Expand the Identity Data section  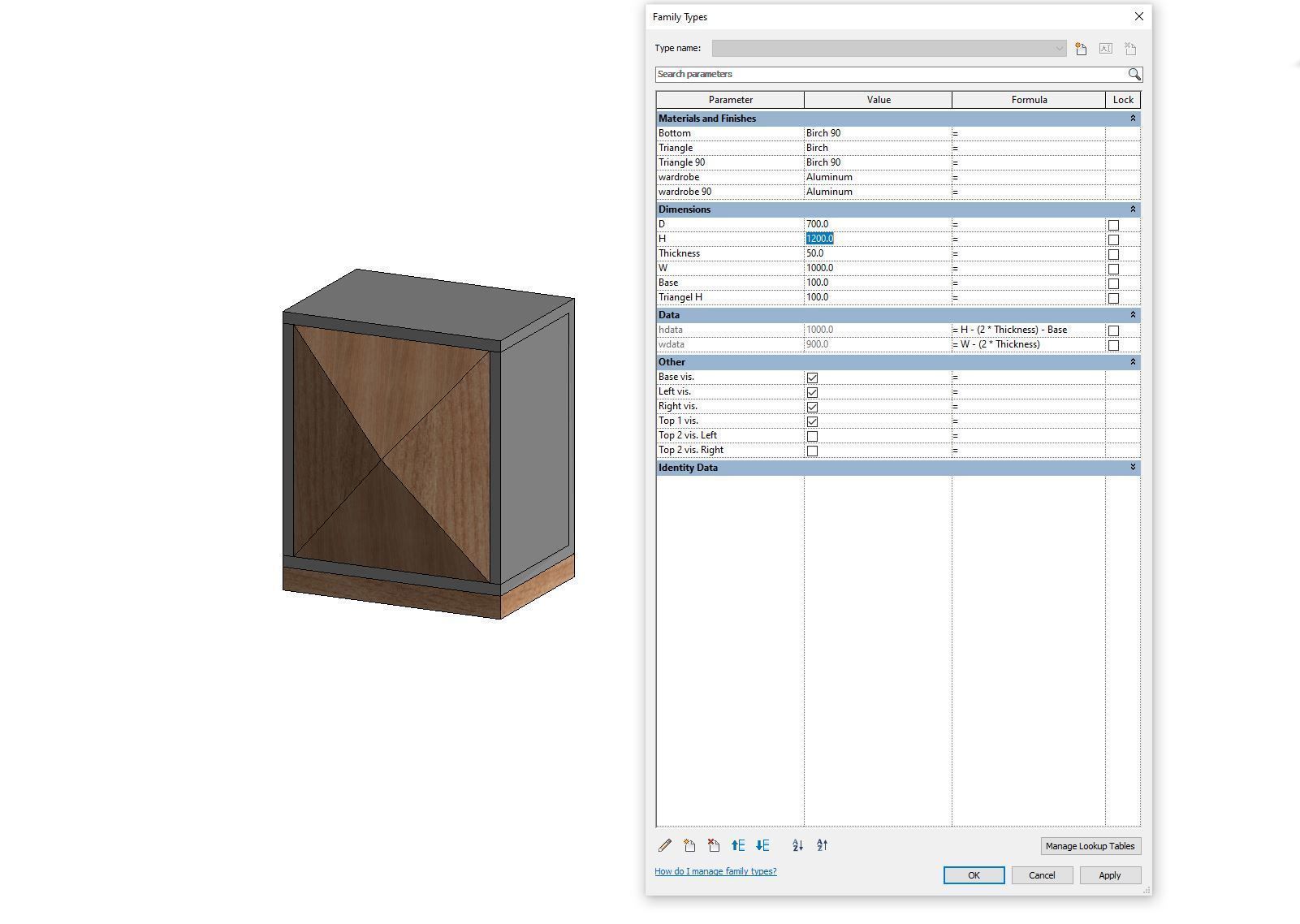(1131, 467)
